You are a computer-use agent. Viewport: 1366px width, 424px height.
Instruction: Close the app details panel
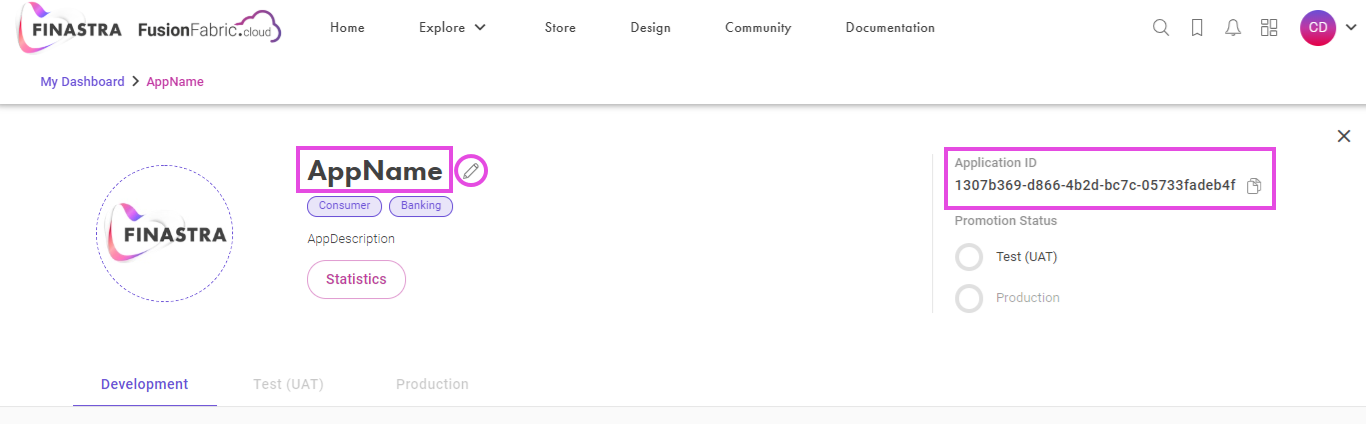pyautogui.click(x=1344, y=136)
